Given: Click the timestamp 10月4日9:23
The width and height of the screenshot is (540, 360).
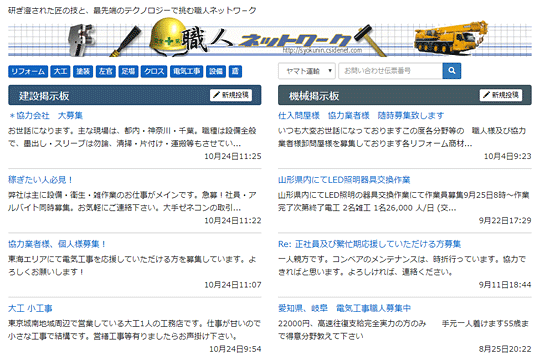Looking at the screenshot, I should point(508,156).
